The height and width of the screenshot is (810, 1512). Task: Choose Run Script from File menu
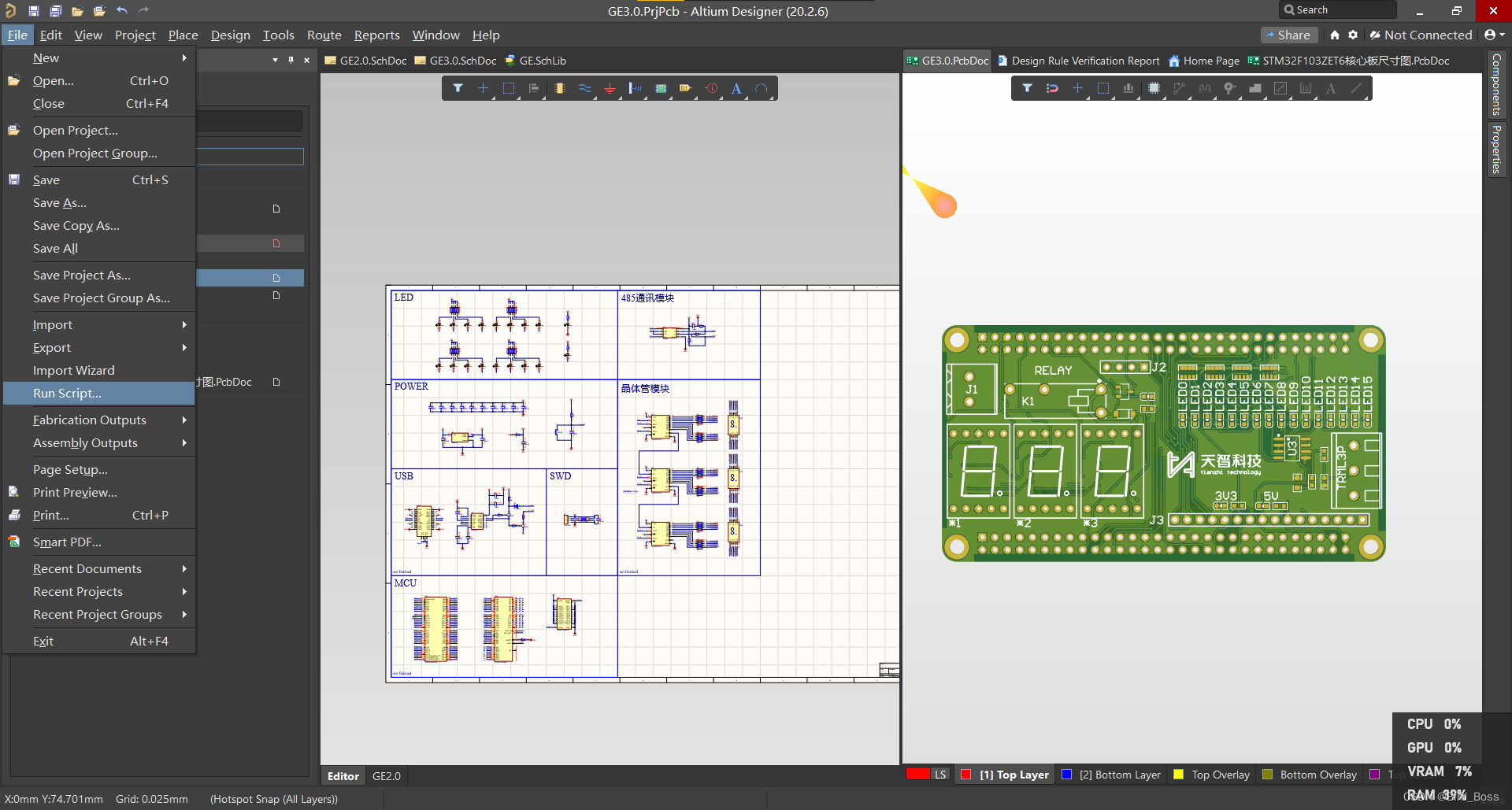pyautogui.click(x=98, y=393)
